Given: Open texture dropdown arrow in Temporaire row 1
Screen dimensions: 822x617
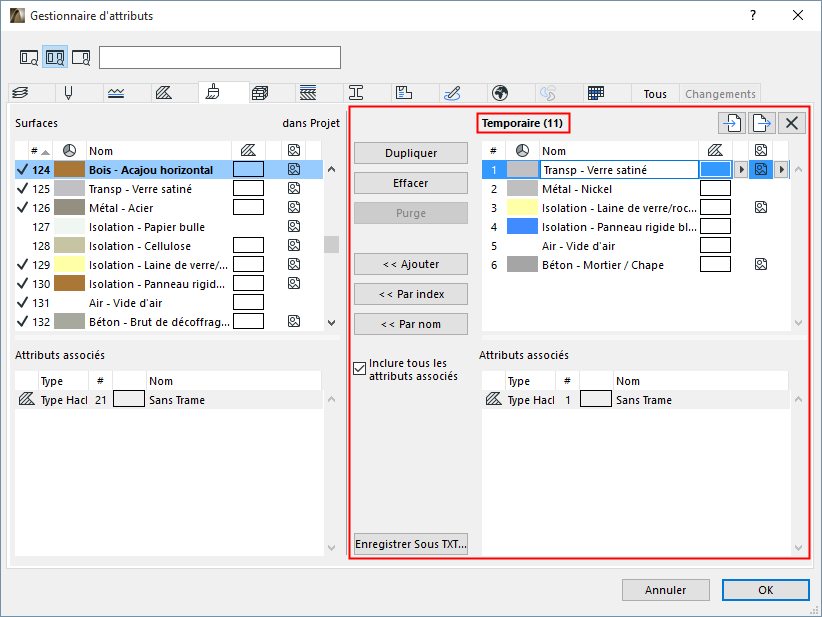Looking at the screenshot, I should 781,169.
